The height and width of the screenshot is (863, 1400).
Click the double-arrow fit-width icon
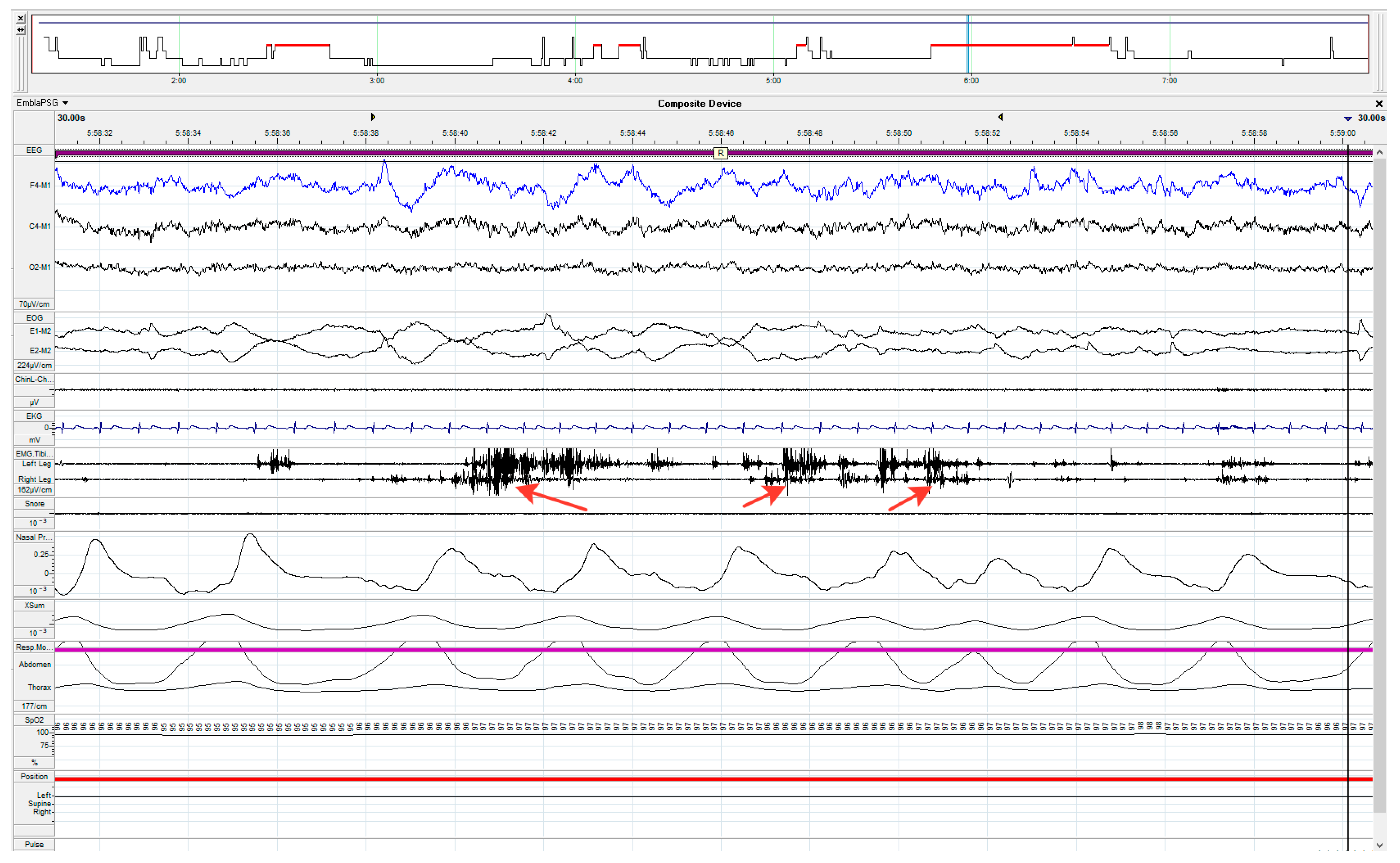tap(21, 30)
